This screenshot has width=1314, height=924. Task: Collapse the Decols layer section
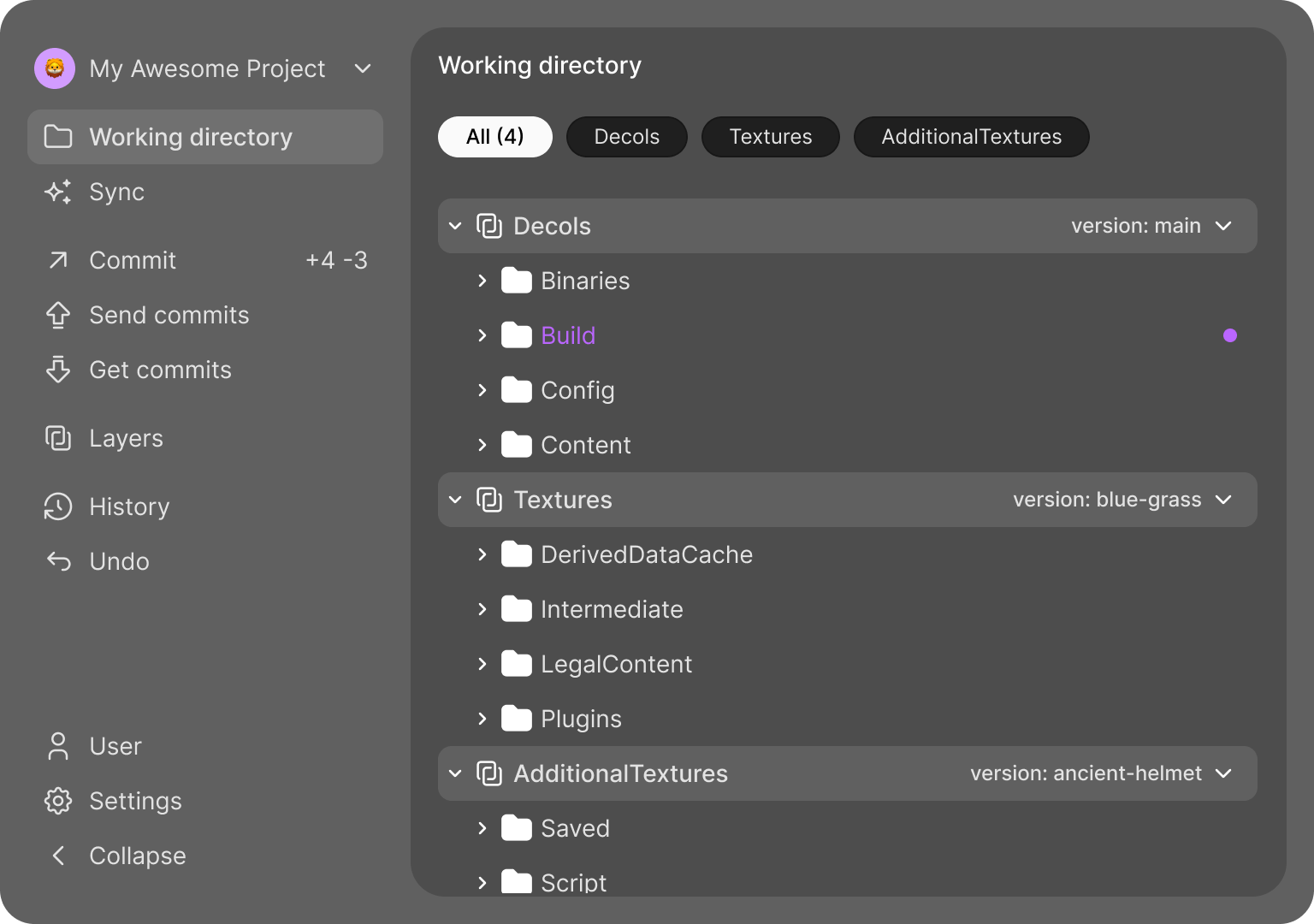(455, 226)
